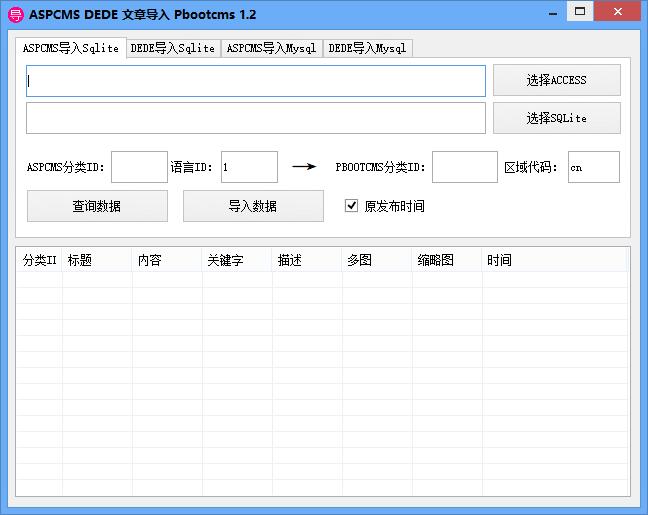The width and height of the screenshot is (648, 515).
Task: Select the 缩略图 column header
Action: tap(447, 260)
